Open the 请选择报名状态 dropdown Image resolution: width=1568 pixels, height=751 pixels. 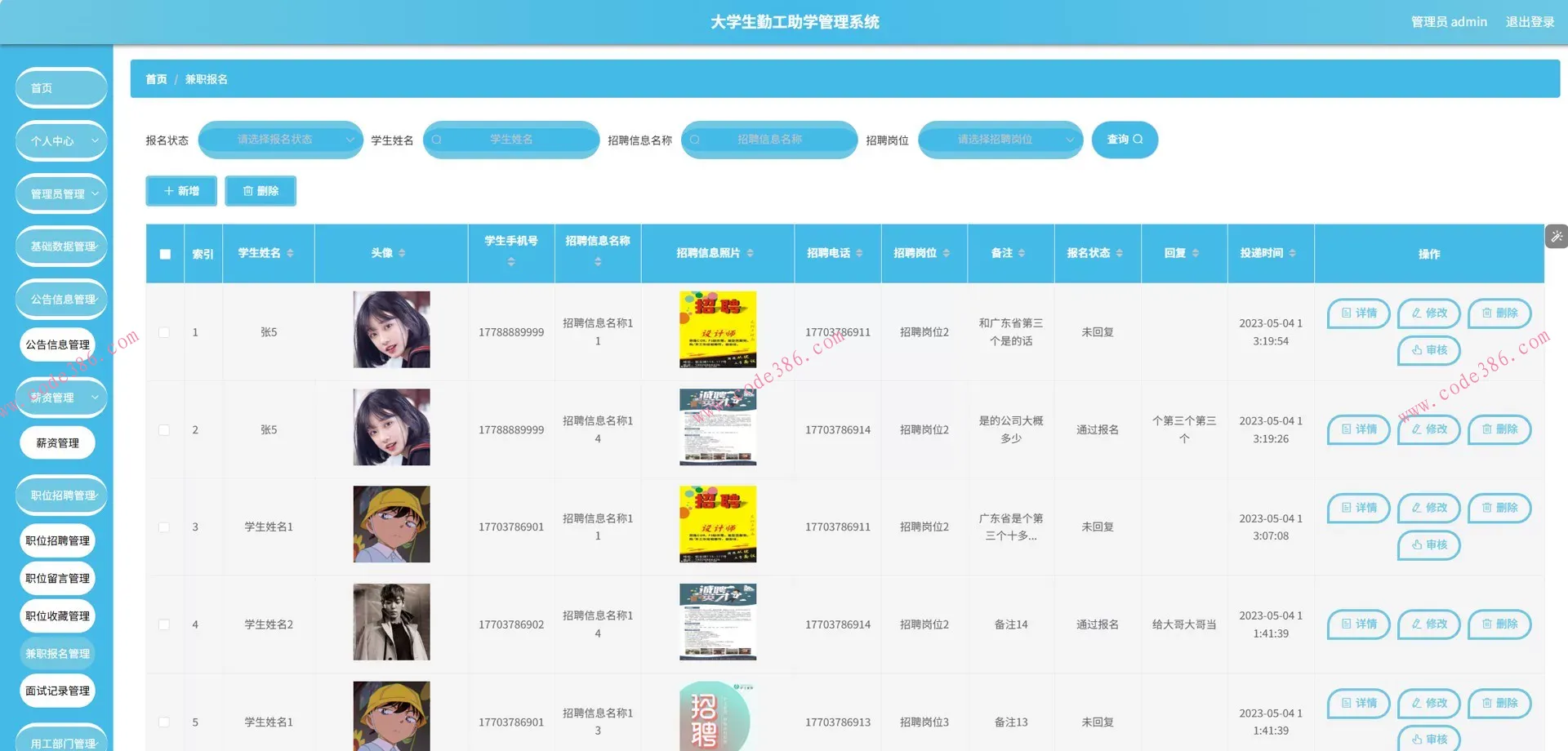click(281, 140)
